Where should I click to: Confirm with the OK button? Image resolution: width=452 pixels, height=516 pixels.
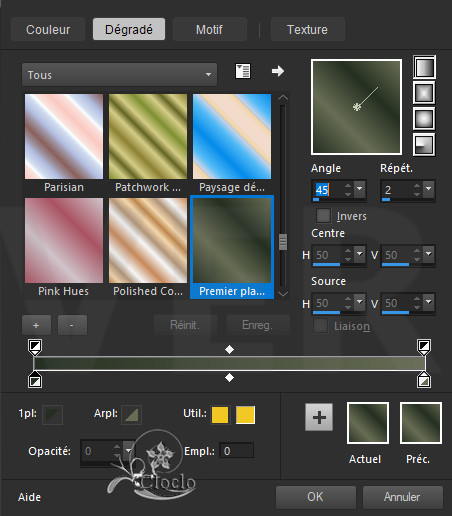pyautogui.click(x=315, y=497)
